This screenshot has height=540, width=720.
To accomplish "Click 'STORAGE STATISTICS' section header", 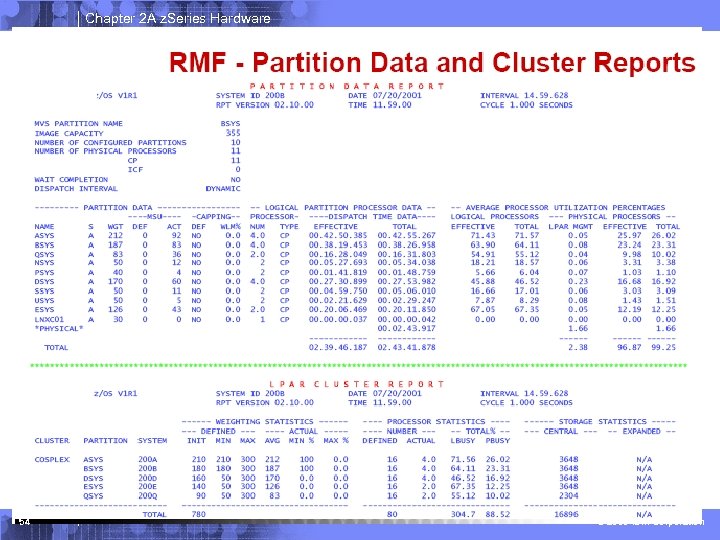I will tap(602, 422).
